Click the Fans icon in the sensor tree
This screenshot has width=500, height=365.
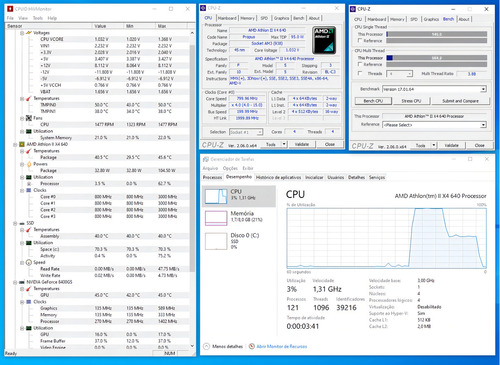pyautogui.click(x=29, y=118)
